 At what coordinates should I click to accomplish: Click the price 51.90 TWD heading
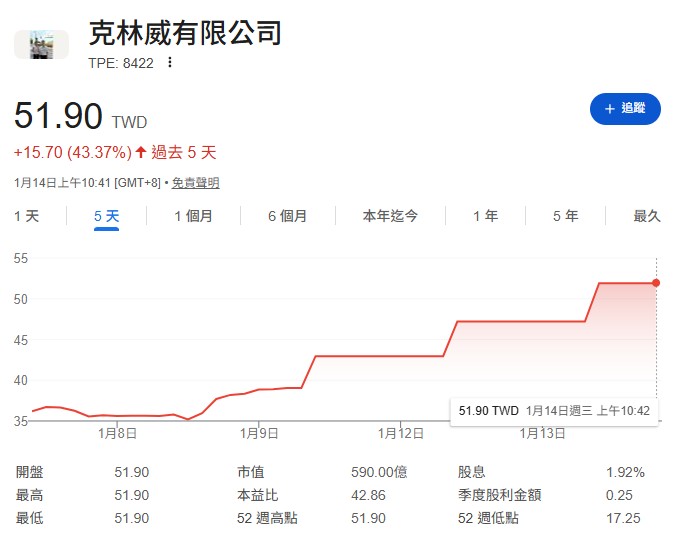81,116
